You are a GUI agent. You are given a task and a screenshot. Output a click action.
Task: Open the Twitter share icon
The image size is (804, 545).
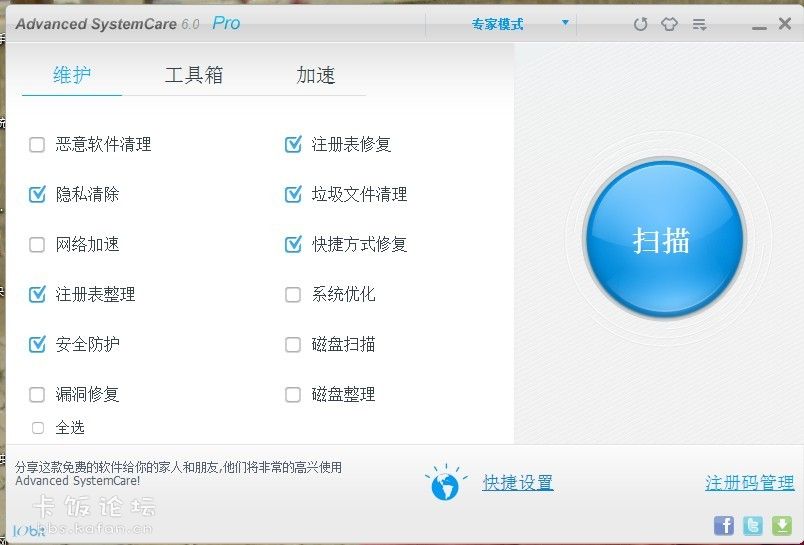point(753,526)
